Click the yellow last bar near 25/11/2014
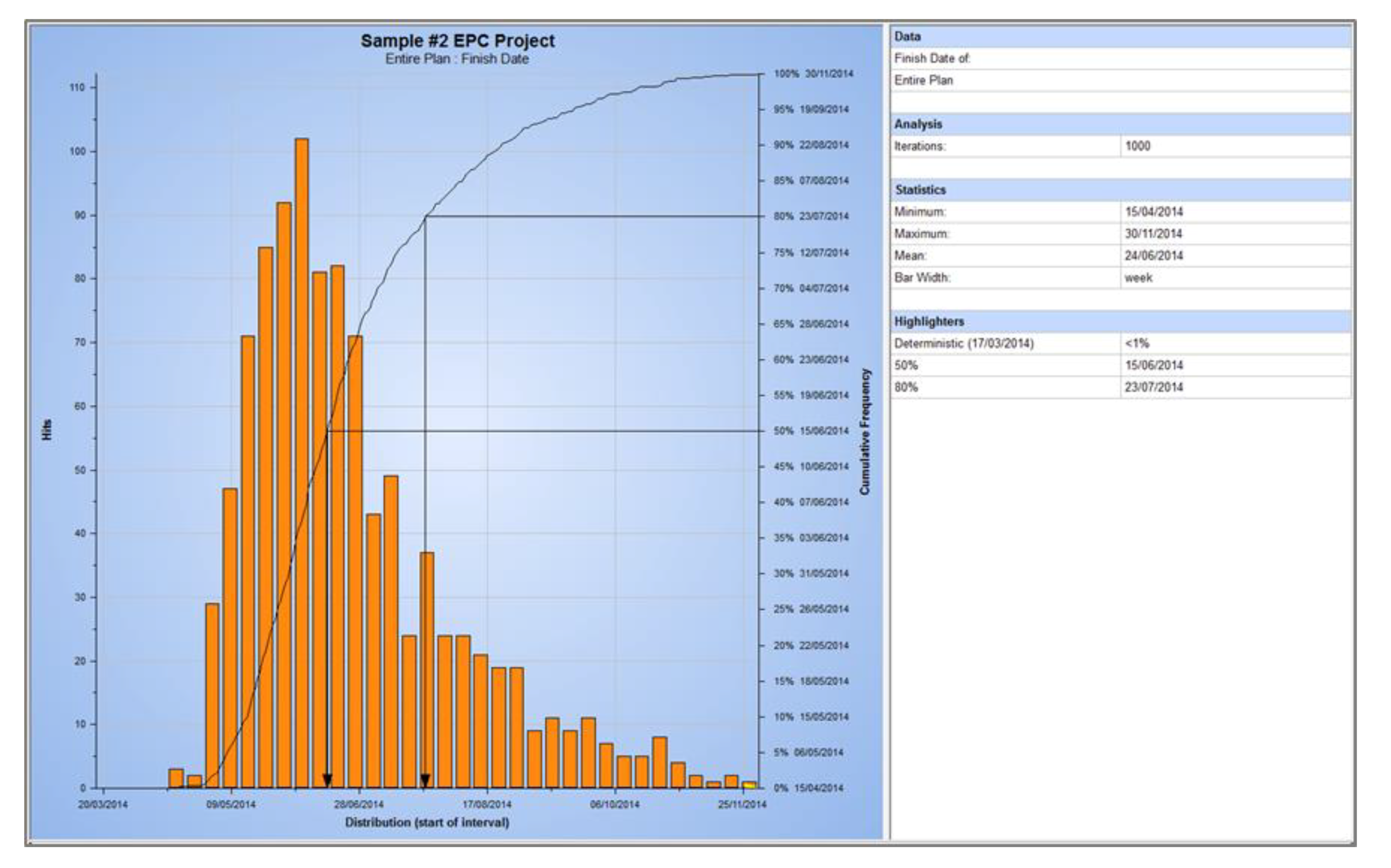The width and height of the screenshot is (1391, 868). (x=748, y=785)
